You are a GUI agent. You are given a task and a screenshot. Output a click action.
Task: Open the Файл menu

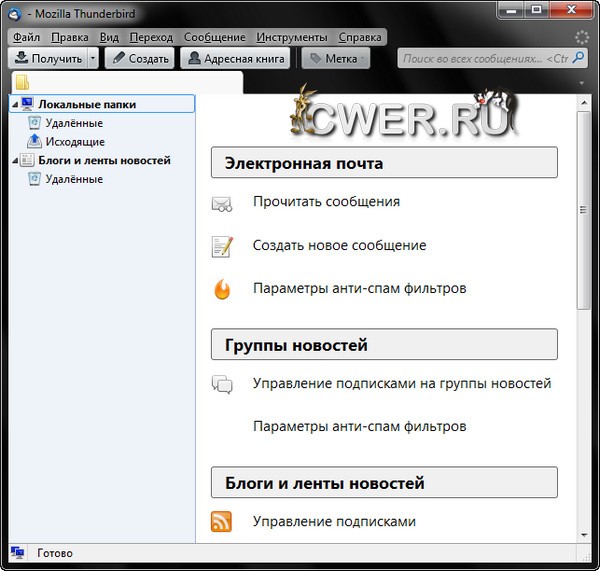coord(26,37)
